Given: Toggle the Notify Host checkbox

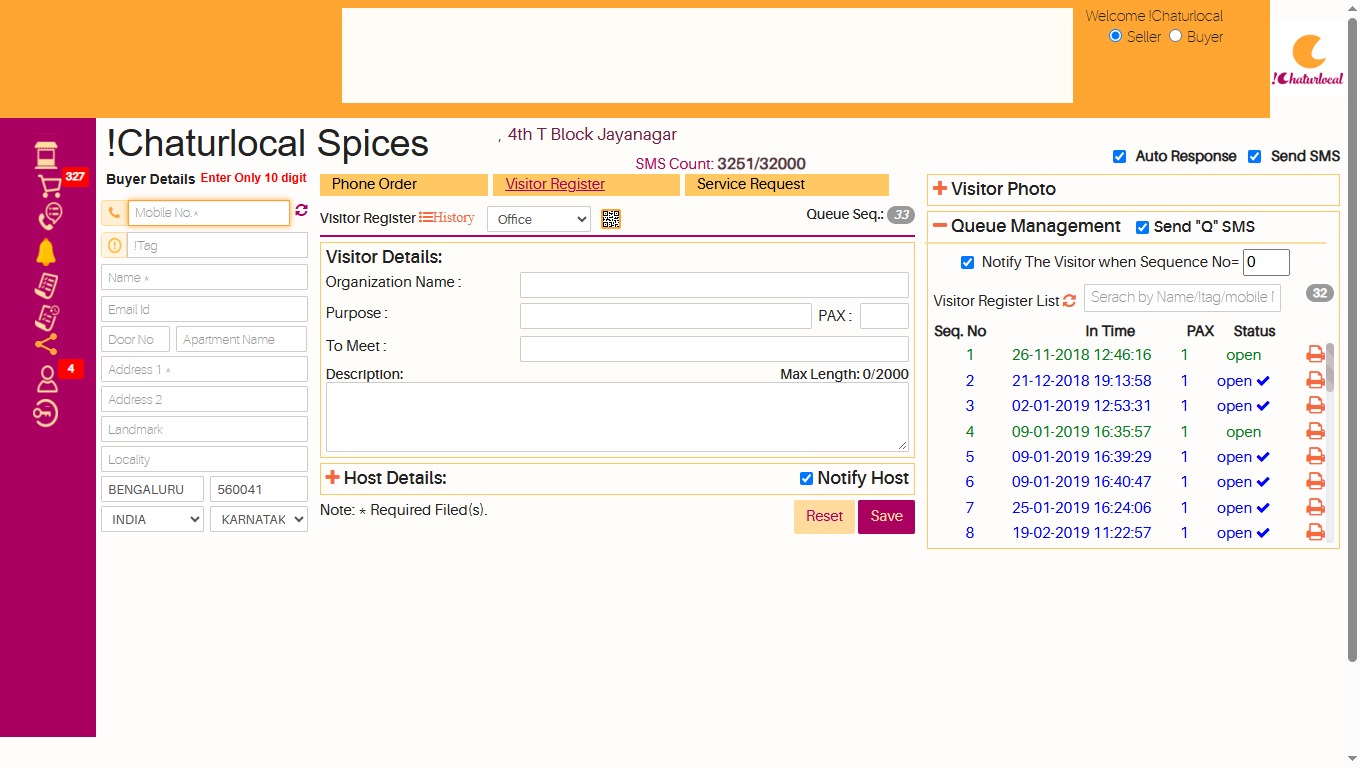Looking at the screenshot, I should point(806,479).
